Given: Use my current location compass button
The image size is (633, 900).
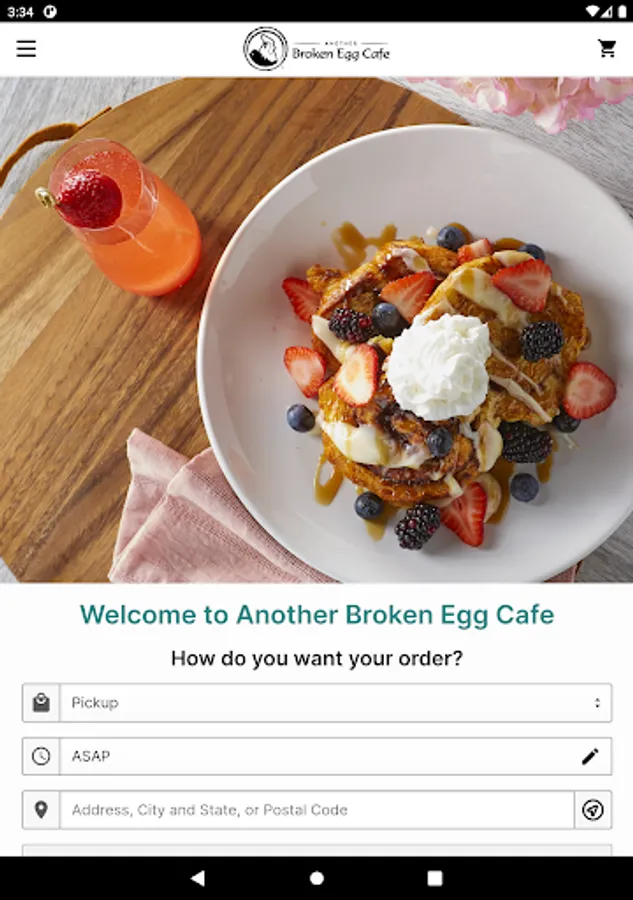Looking at the screenshot, I should (x=593, y=810).
